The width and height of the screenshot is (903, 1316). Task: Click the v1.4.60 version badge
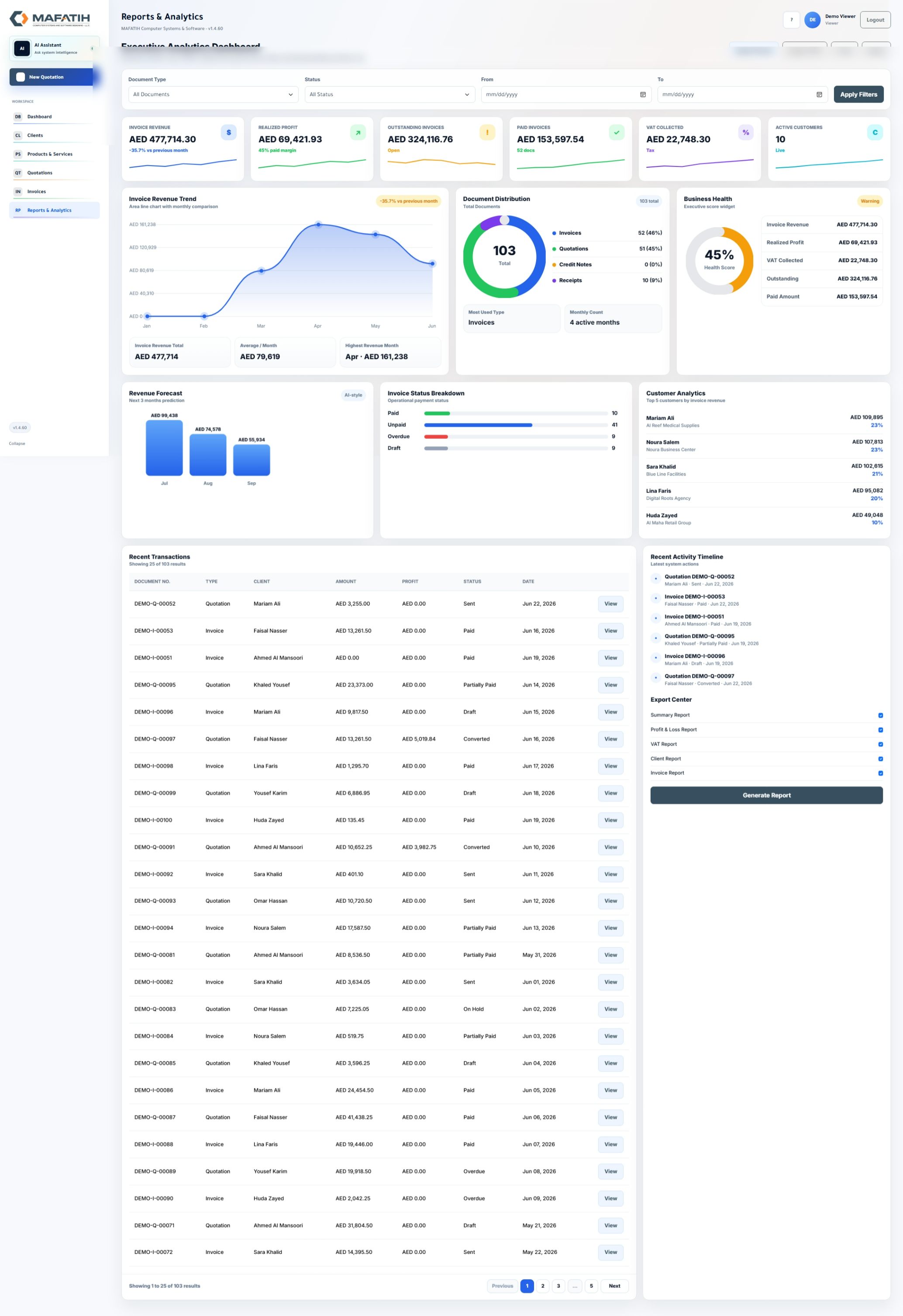point(20,428)
